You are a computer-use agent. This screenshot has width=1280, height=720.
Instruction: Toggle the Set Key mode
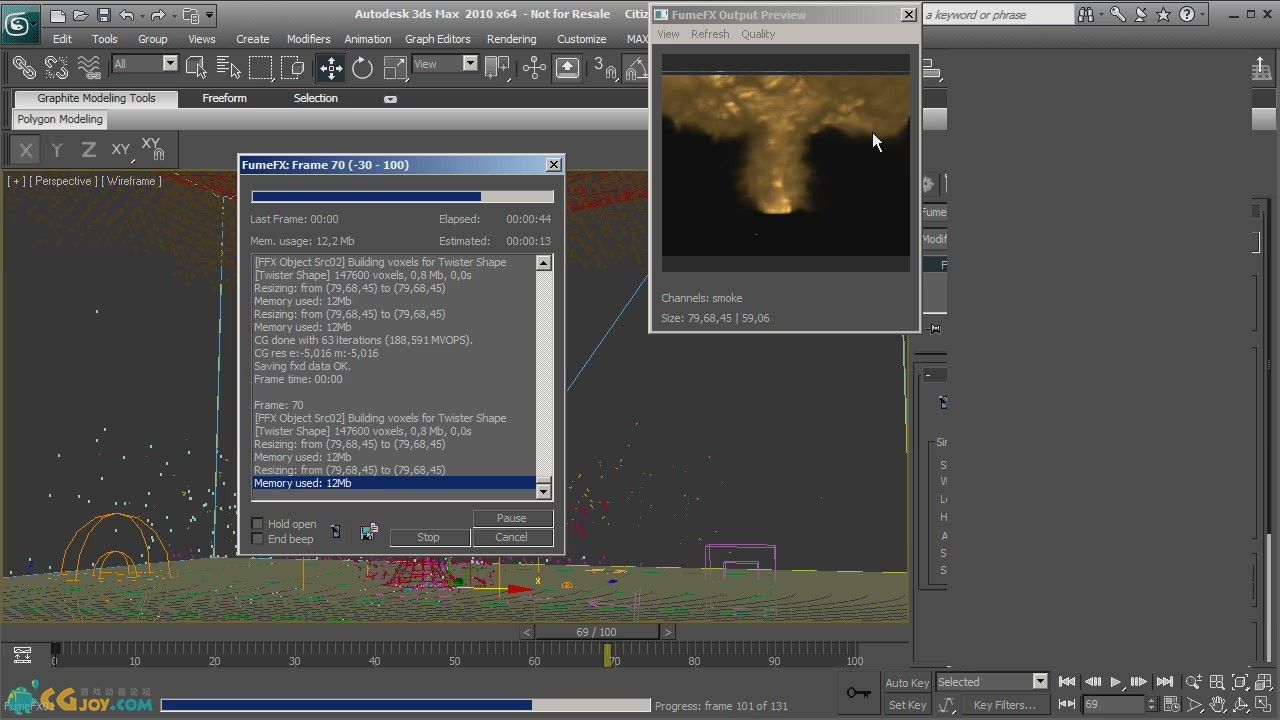907,705
